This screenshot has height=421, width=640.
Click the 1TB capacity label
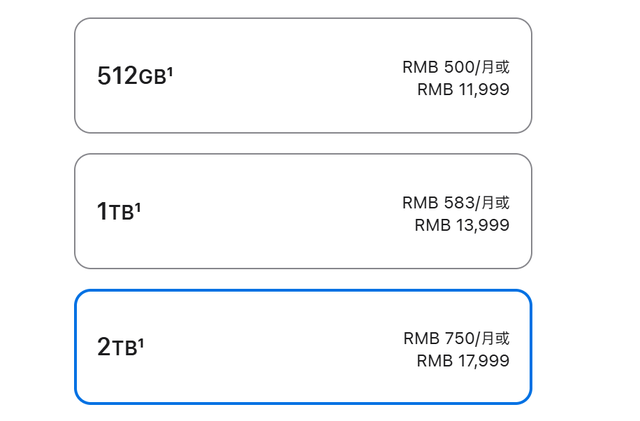click(115, 212)
